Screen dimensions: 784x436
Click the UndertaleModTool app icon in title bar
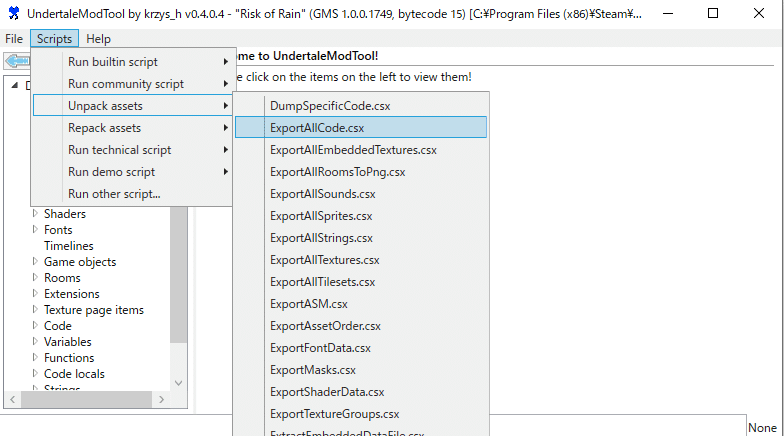(14, 13)
